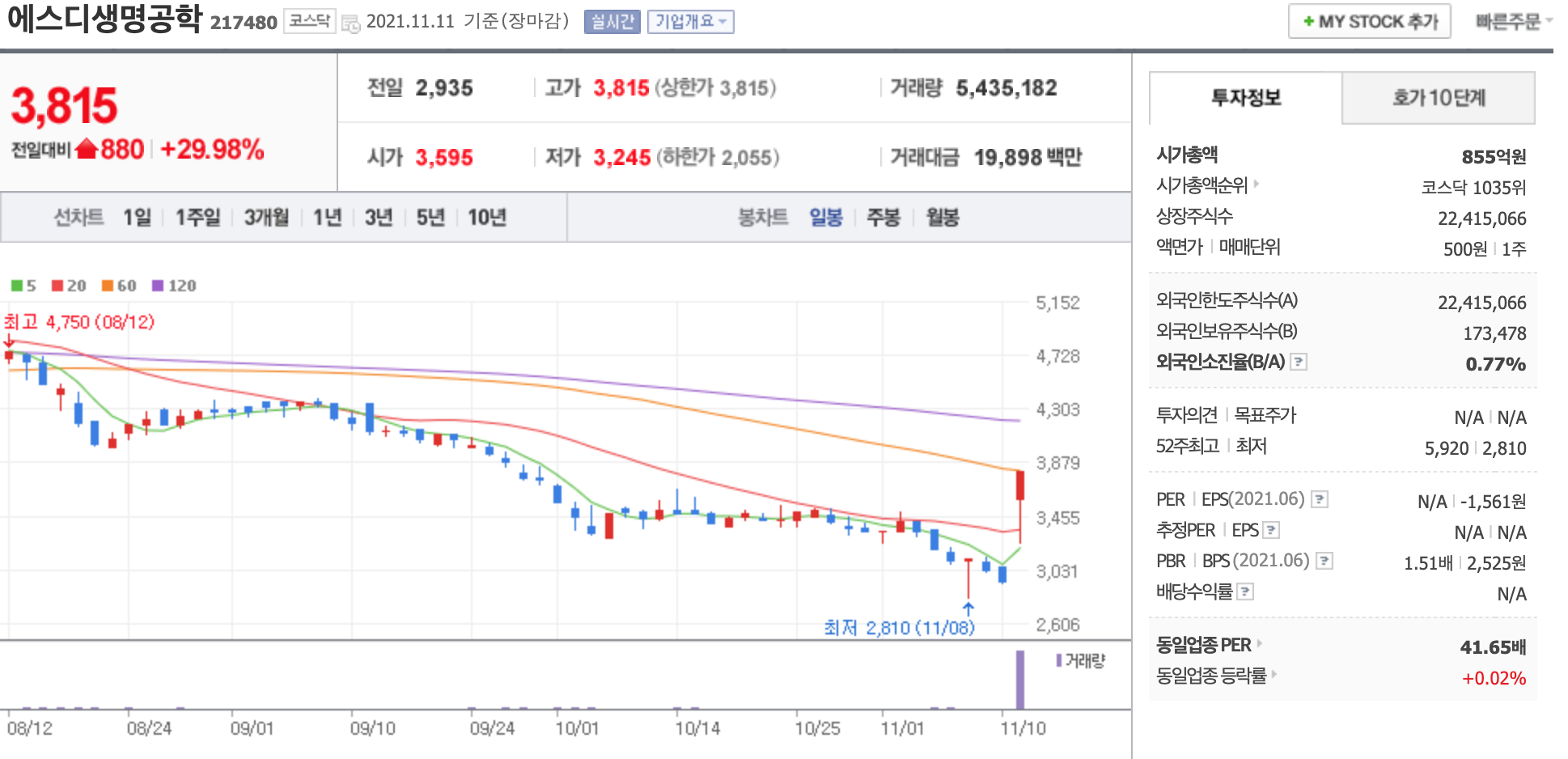The image size is (1568, 759).
Task: Select the 1년 line chart period
Action: (327, 217)
